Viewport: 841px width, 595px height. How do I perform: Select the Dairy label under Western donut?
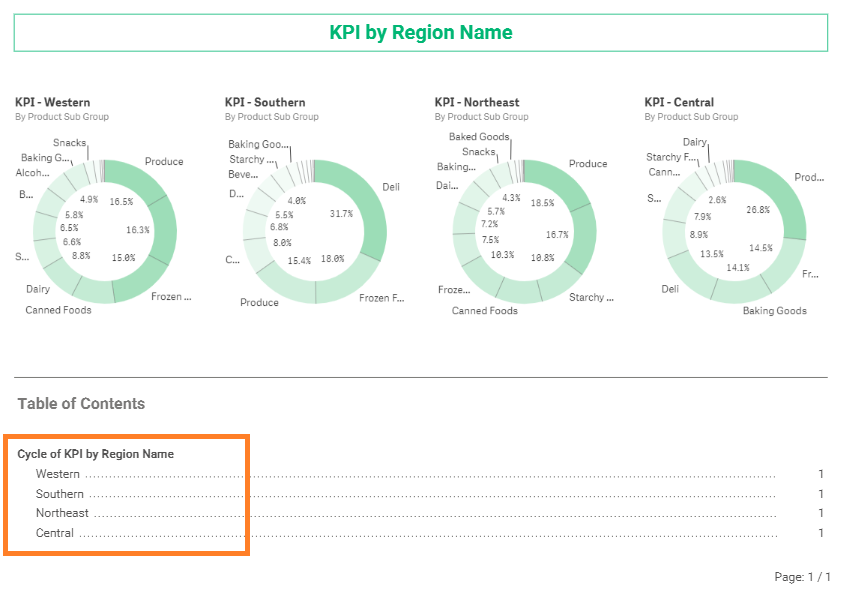tap(38, 289)
